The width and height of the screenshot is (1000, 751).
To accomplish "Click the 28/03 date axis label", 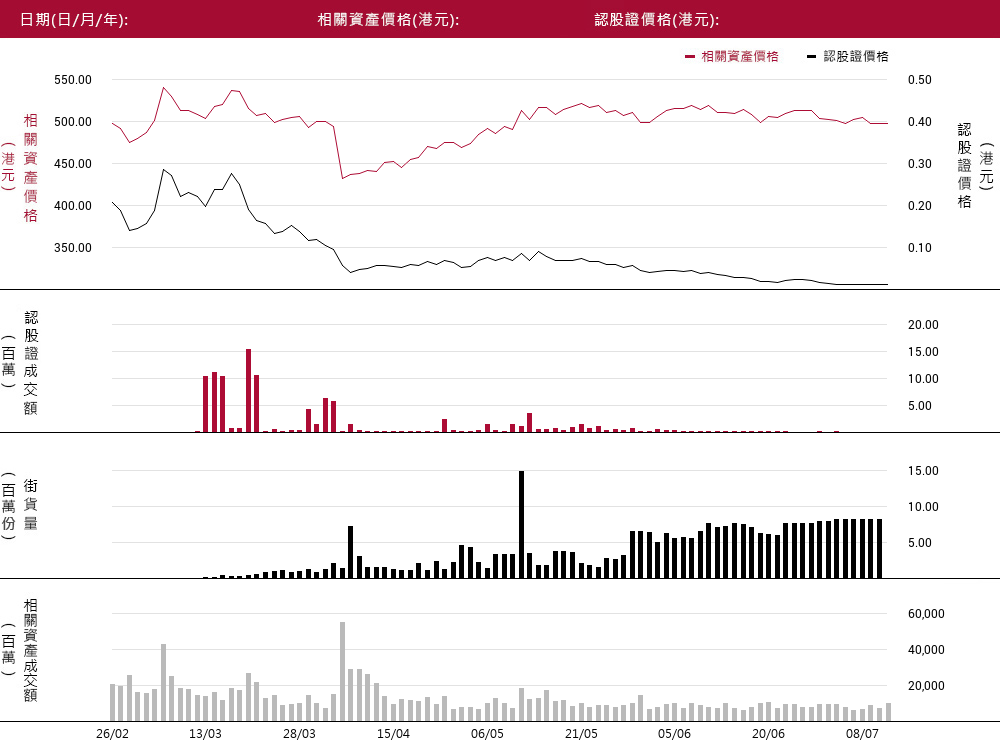I will tap(299, 734).
